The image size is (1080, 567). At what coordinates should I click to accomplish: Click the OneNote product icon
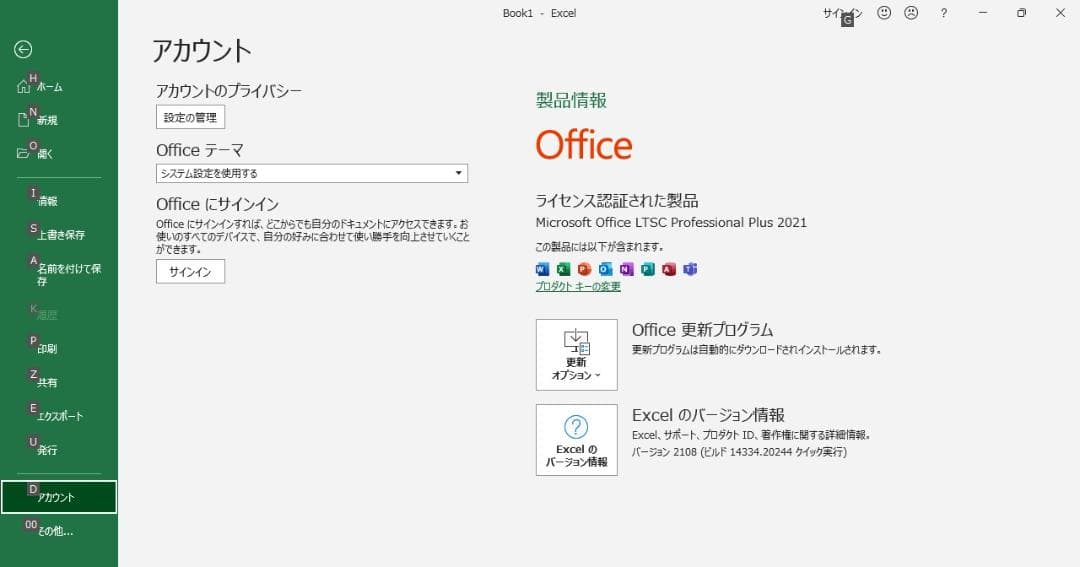click(x=626, y=269)
